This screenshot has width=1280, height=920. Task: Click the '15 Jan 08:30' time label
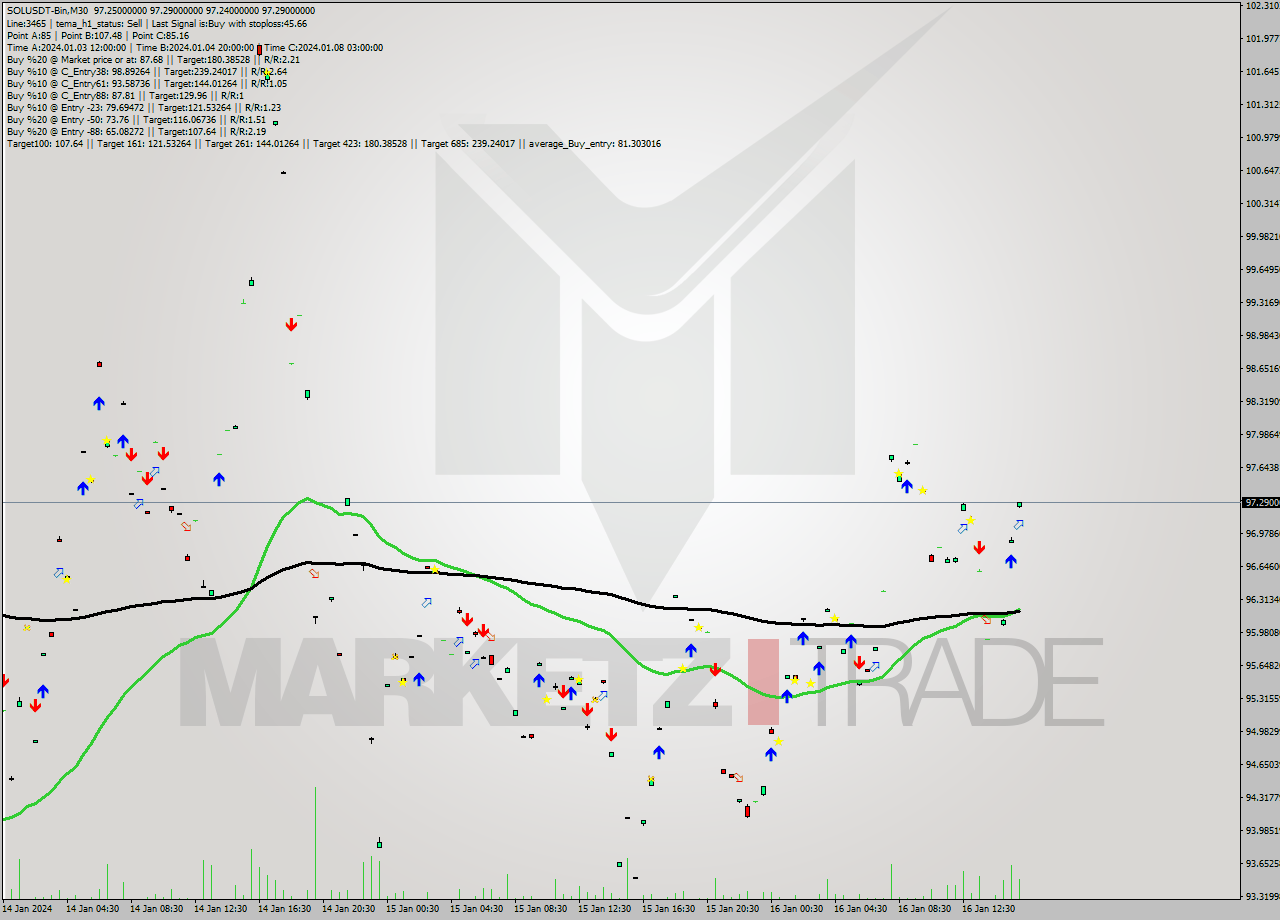[540, 909]
